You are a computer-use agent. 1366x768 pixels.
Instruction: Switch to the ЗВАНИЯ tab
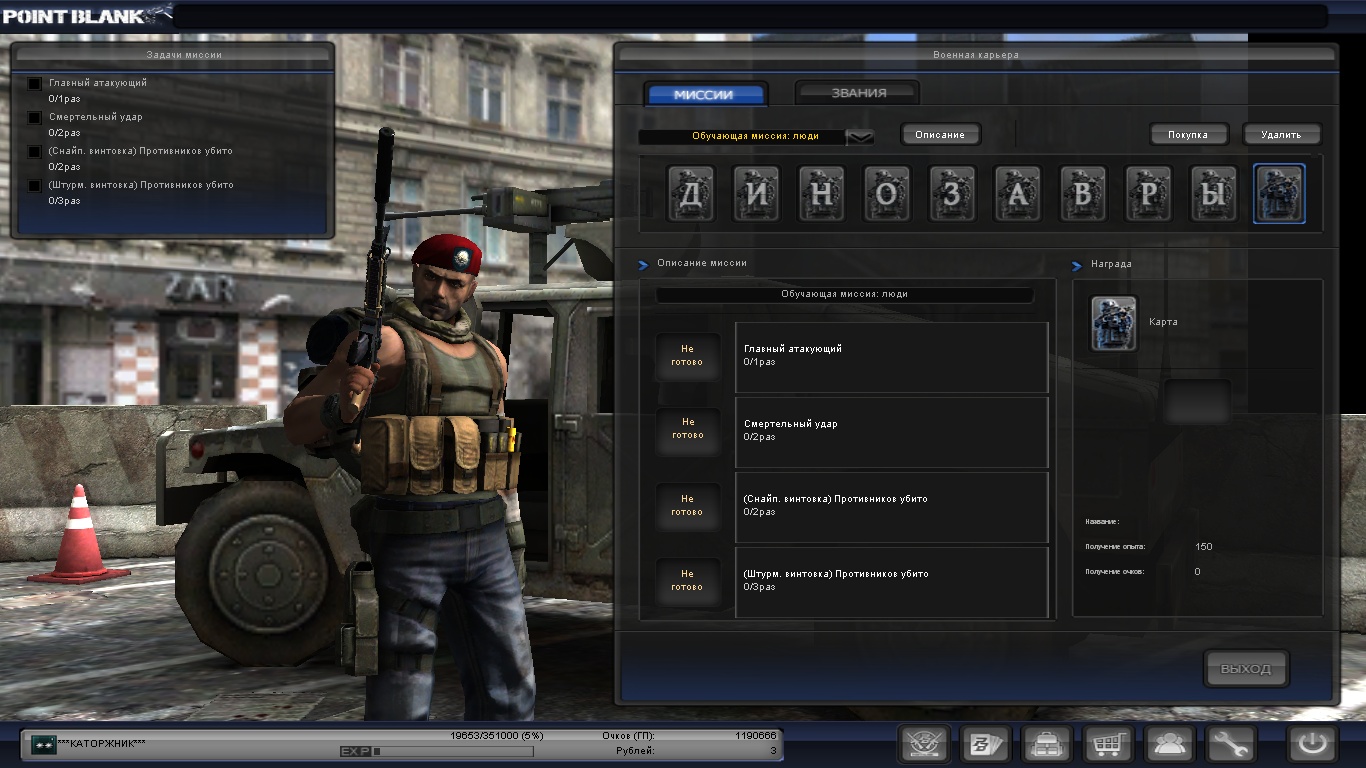click(x=858, y=93)
